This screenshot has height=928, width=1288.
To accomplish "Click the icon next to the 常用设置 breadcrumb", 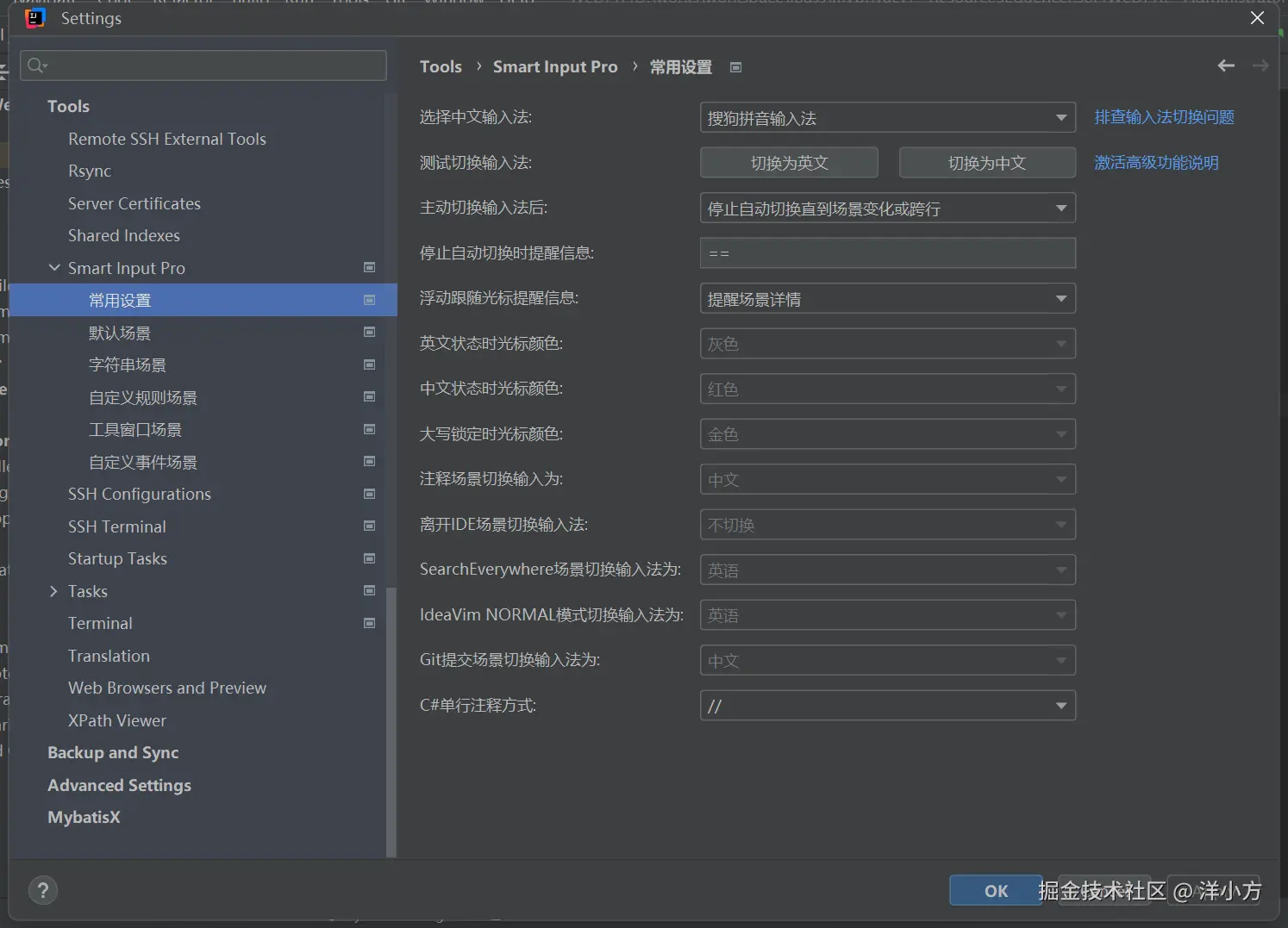I will click(735, 67).
